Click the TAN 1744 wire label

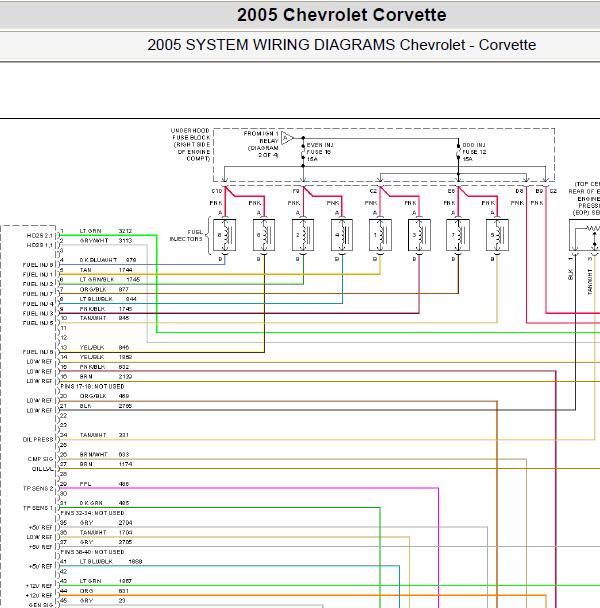(106, 270)
